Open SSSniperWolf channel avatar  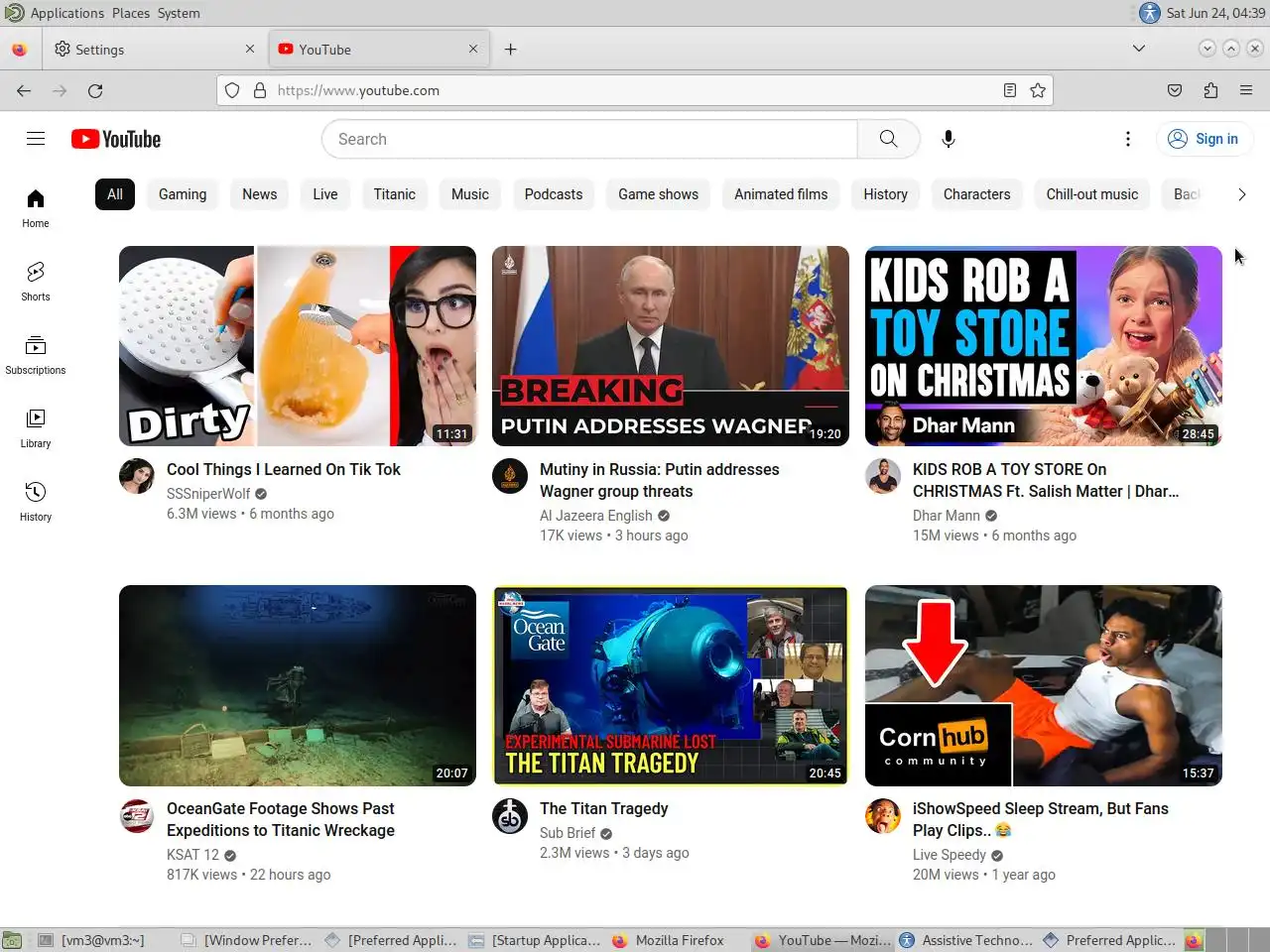[x=137, y=476]
